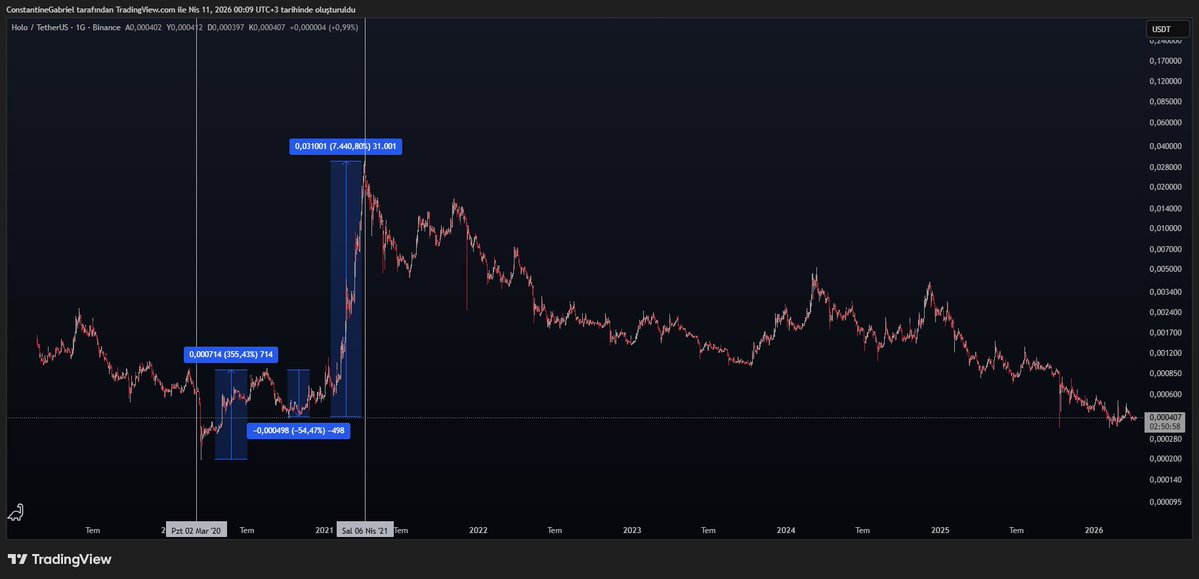The width and height of the screenshot is (1199, 579).
Task: Click the Sal 06 Nis '21 date marker
Action: 366,530
